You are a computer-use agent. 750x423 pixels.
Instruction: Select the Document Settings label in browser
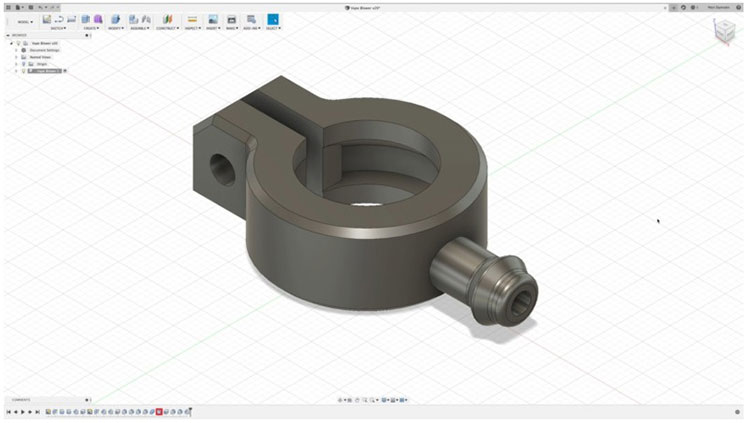click(44, 50)
